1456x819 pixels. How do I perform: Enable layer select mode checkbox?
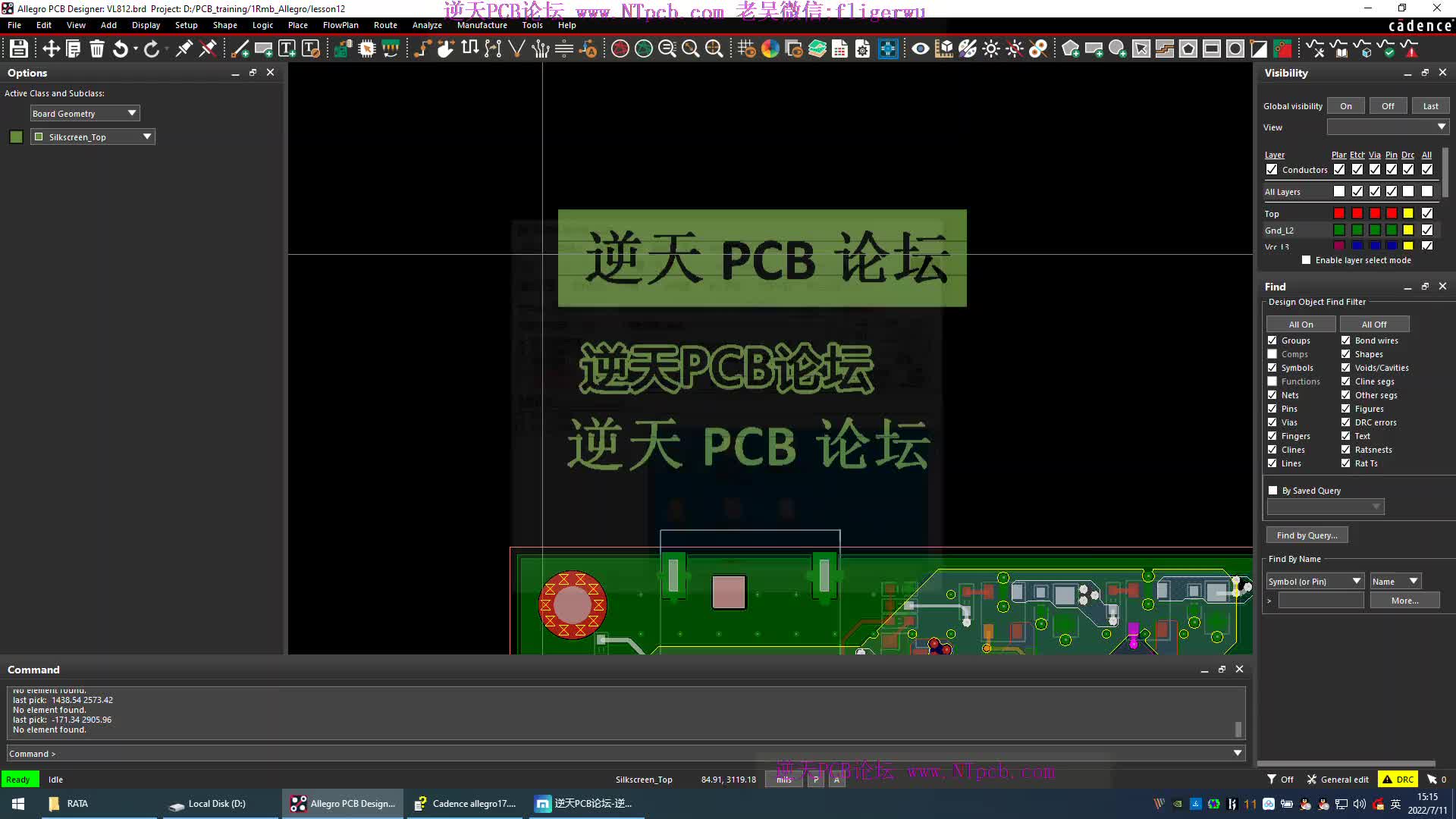(x=1306, y=260)
